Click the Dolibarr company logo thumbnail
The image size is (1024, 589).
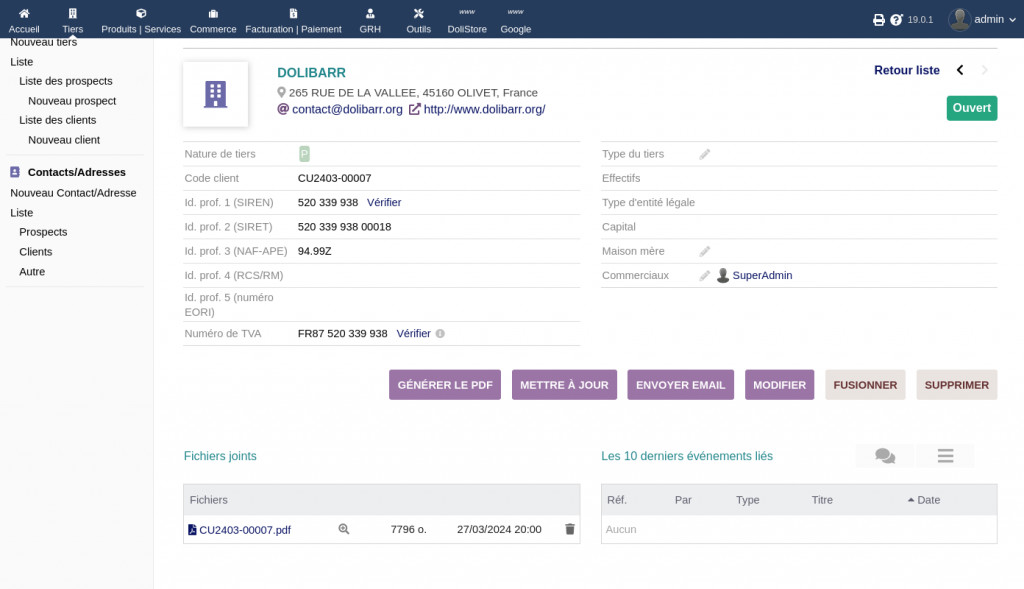[x=215, y=95]
